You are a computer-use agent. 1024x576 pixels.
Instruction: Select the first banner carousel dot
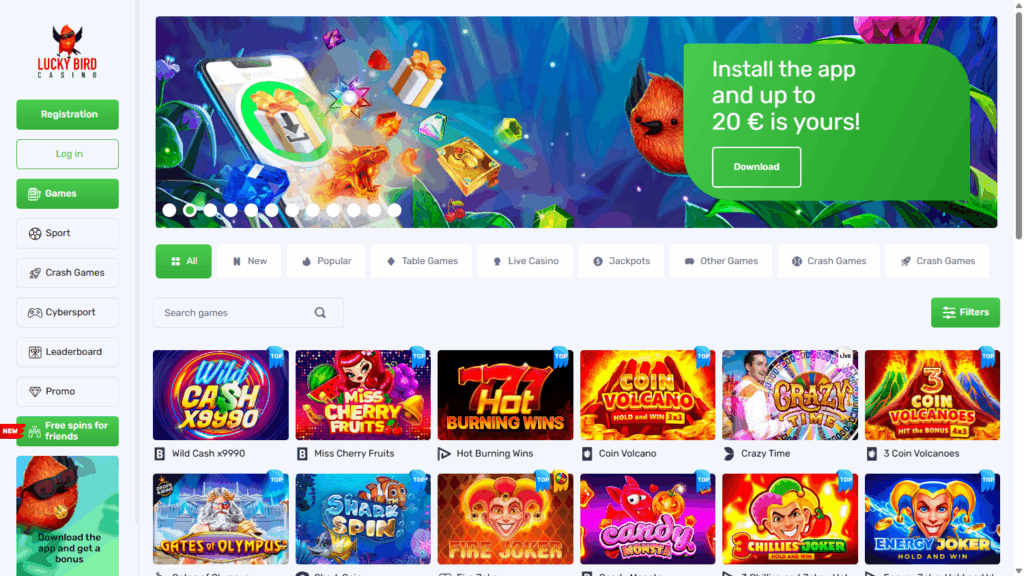[169, 210]
